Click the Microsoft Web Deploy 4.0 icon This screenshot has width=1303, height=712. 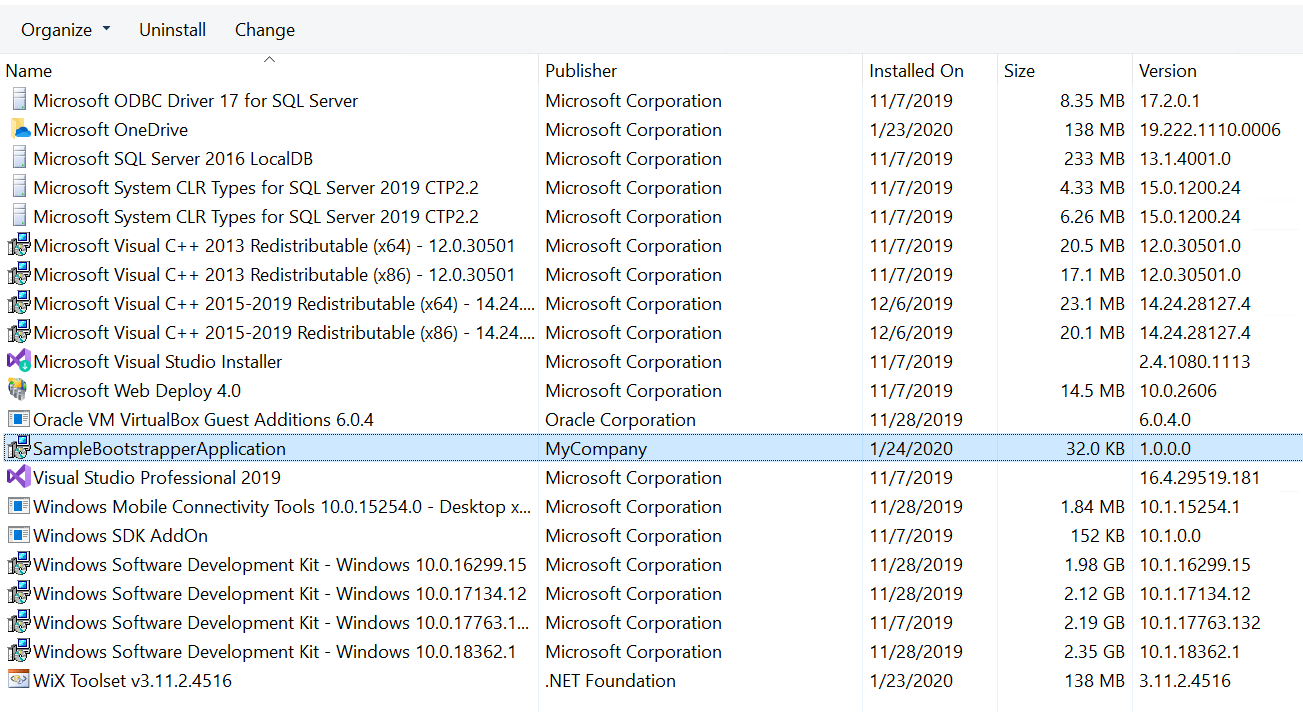tap(19, 391)
